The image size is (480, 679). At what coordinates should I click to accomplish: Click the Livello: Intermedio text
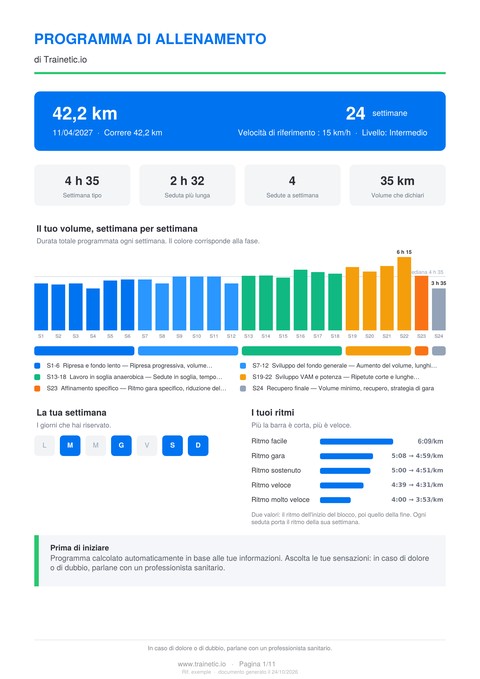tap(395, 133)
